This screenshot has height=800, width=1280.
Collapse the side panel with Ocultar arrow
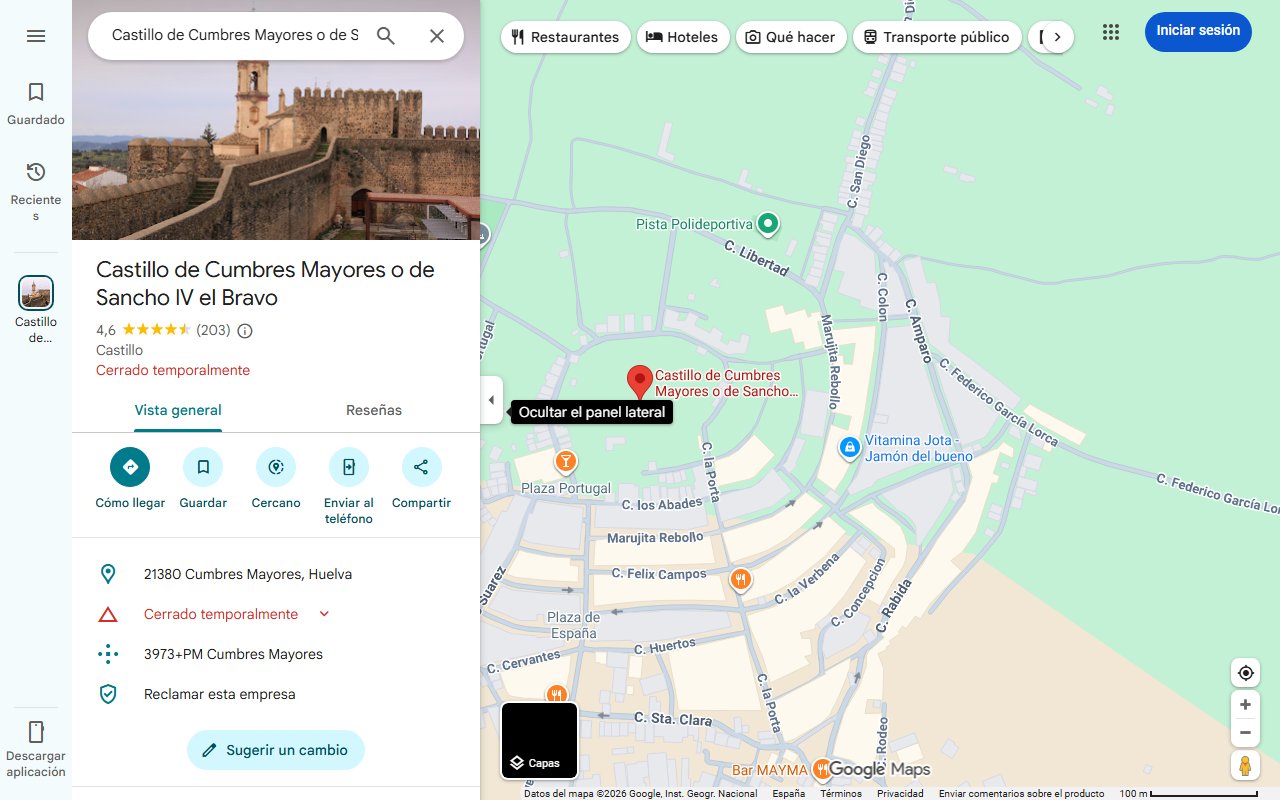[x=491, y=399]
